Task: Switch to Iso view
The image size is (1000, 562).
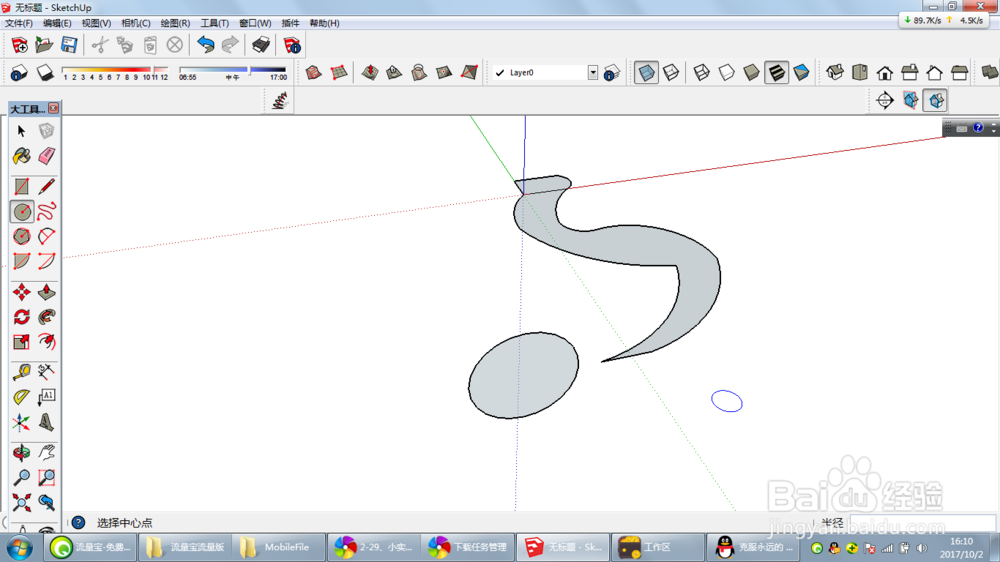Action: 835,73
